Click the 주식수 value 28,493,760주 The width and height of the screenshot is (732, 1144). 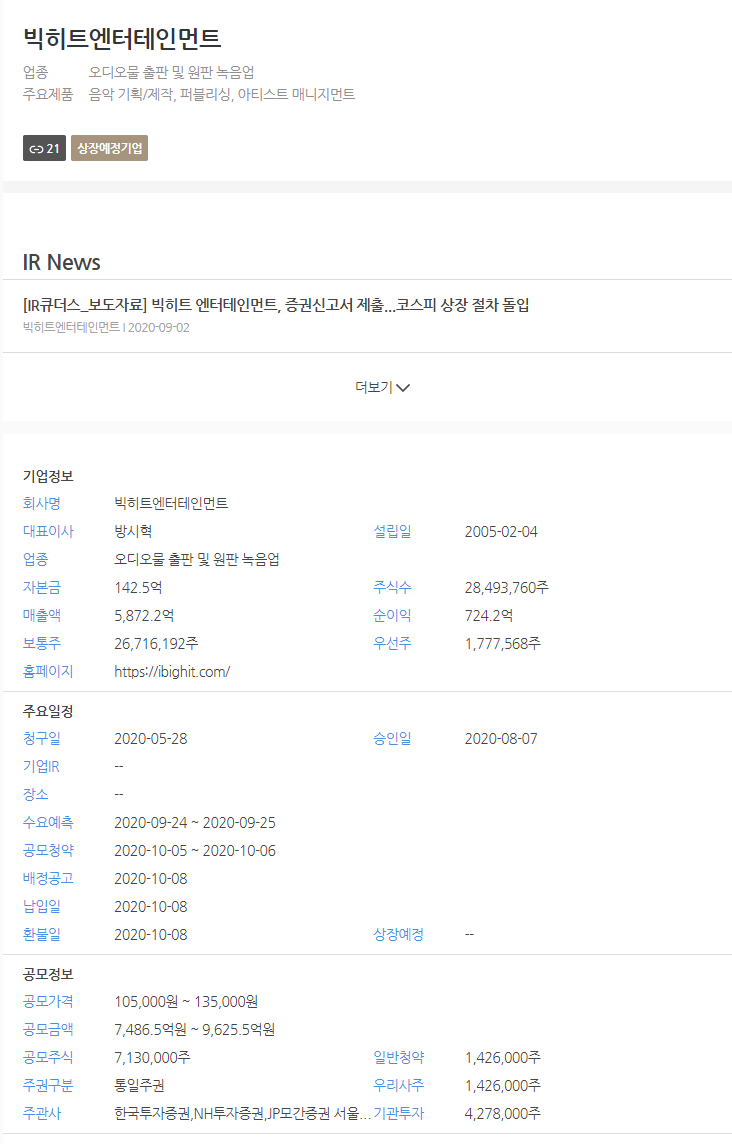(x=506, y=587)
